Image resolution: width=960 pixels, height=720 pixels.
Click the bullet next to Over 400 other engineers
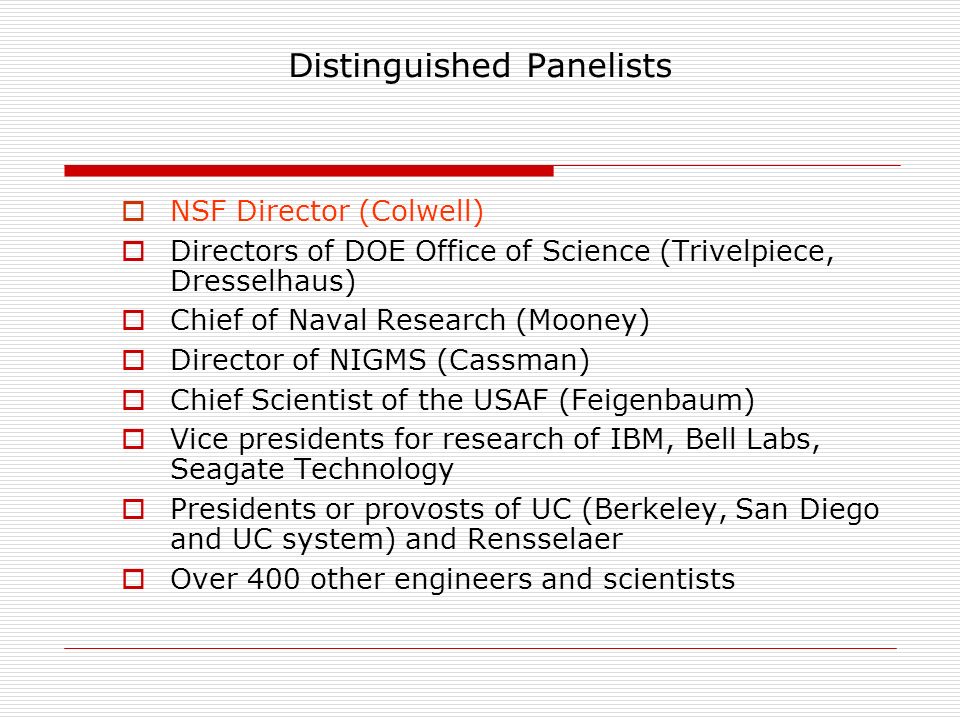click(x=133, y=579)
